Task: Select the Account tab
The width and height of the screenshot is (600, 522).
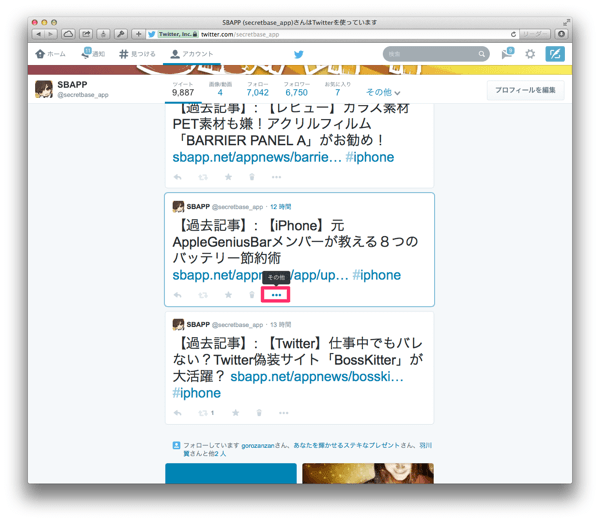Action: click(x=192, y=54)
